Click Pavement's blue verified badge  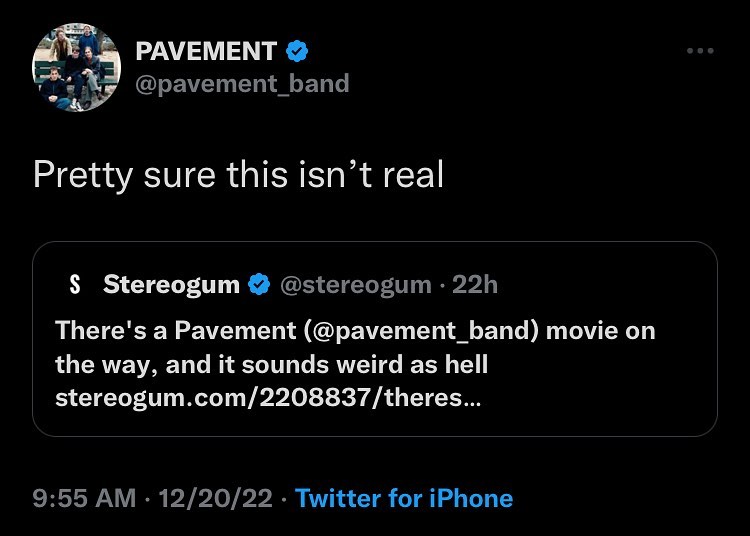click(298, 51)
